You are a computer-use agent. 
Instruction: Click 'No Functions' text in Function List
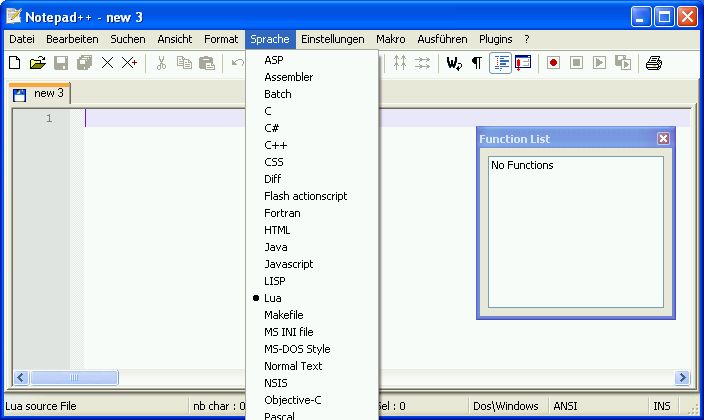click(x=522, y=165)
